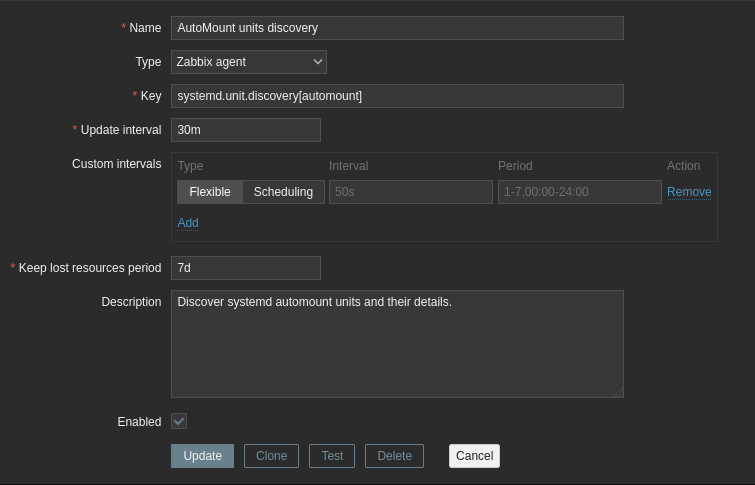Click the custom Interval field with 50s placeholder
The height and width of the screenshot is (485, 755).
pos(410,192)
